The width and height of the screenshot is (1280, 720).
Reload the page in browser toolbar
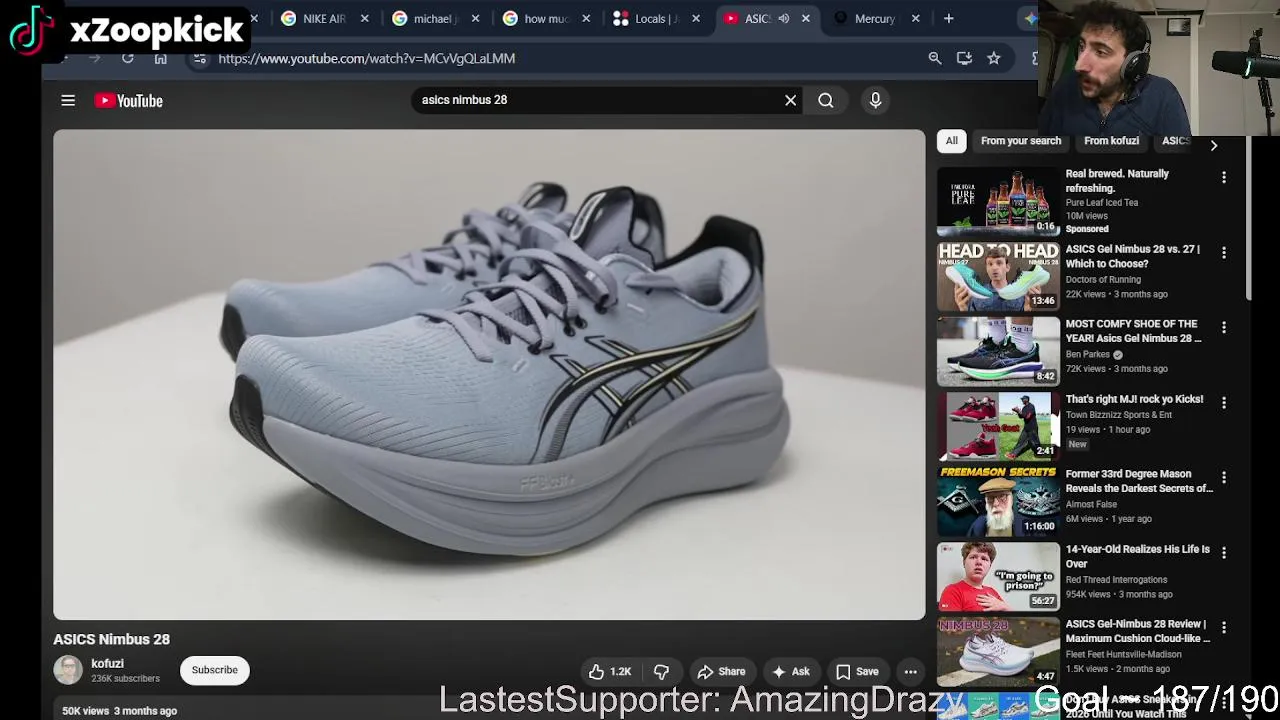tap(128, 58)
